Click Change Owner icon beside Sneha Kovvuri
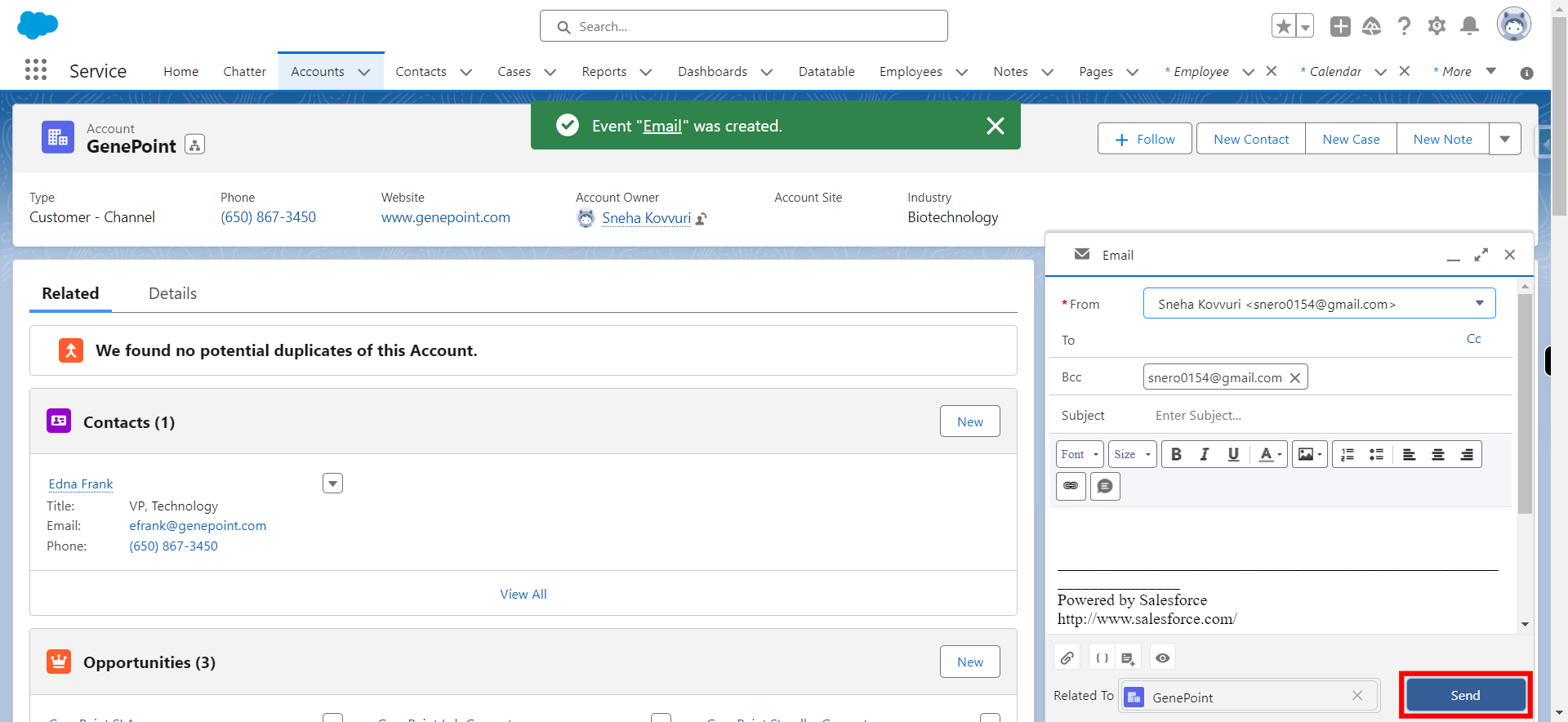This screenshot has height=722, width=1568. pyautogui.click(x=702, y=219)
